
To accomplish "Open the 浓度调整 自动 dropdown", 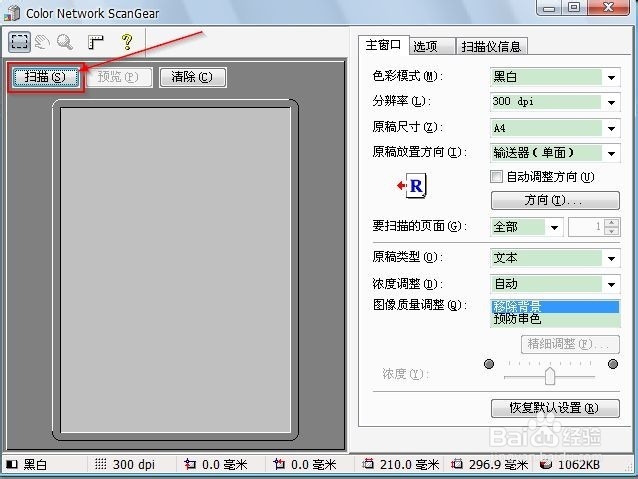I will [611, 284].
